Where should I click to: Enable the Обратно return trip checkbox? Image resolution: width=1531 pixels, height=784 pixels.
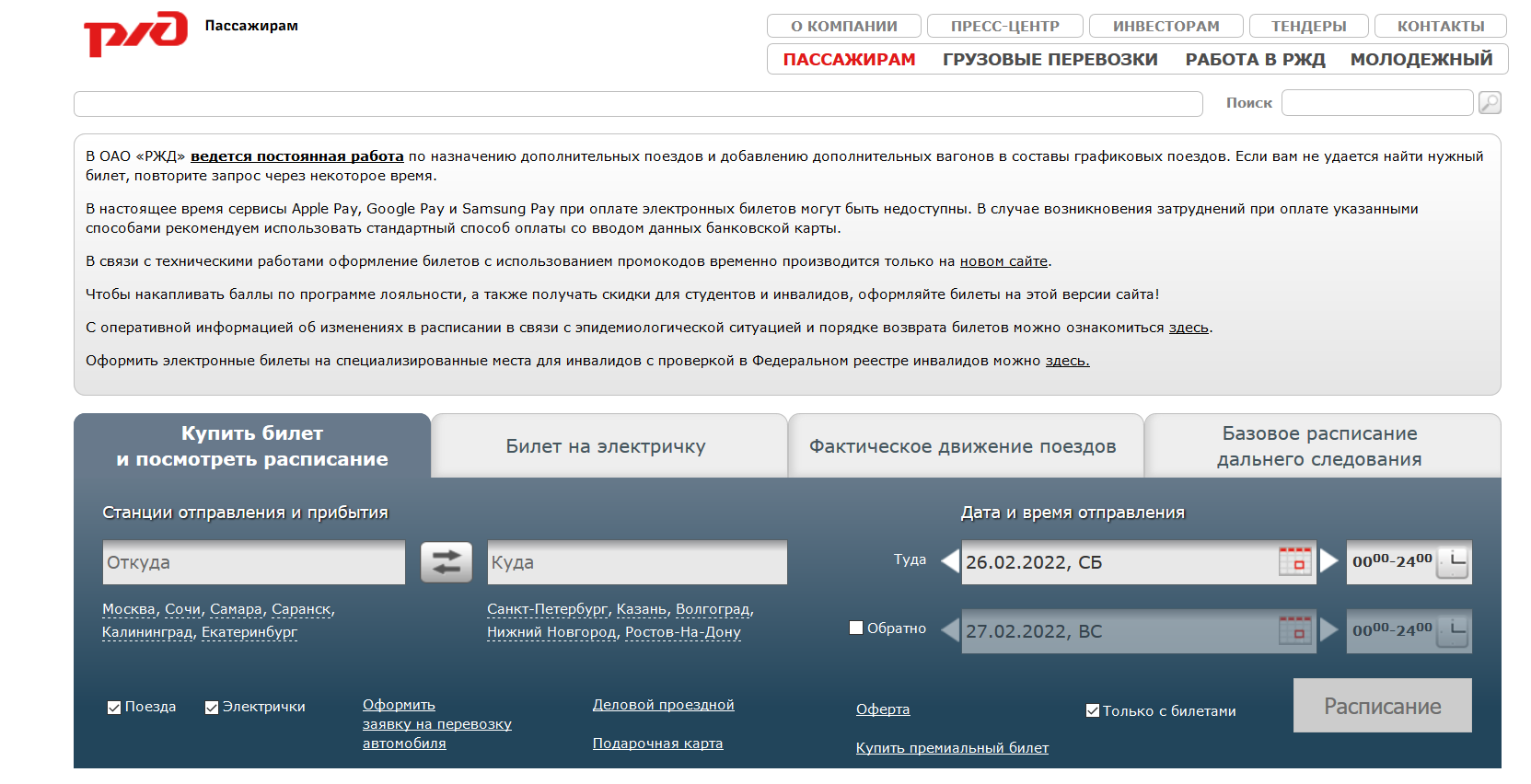[856, 628]
